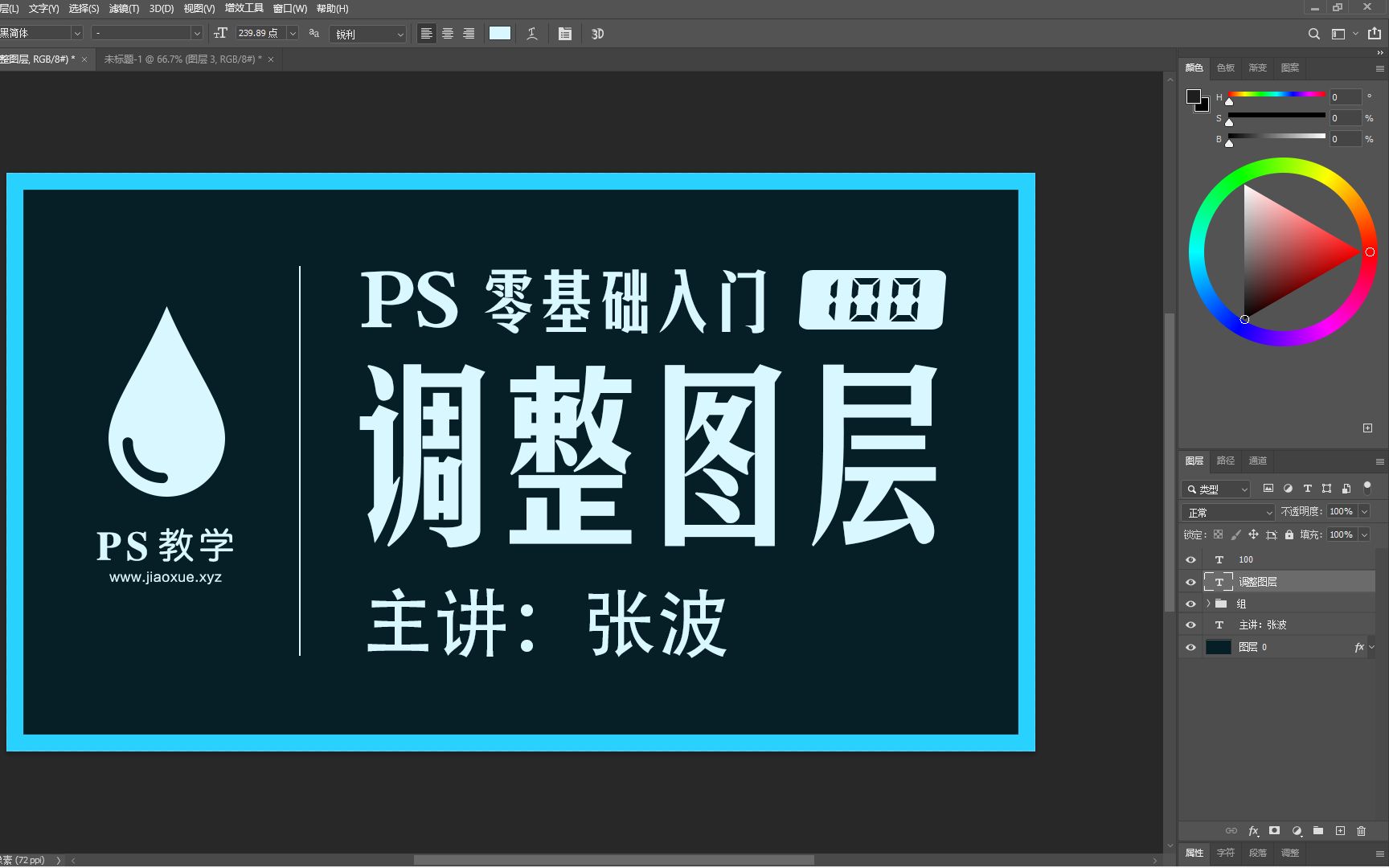1389x868 pixels.
Task: Hide the 调整图层 text layer
Action: coord(1190,582)
